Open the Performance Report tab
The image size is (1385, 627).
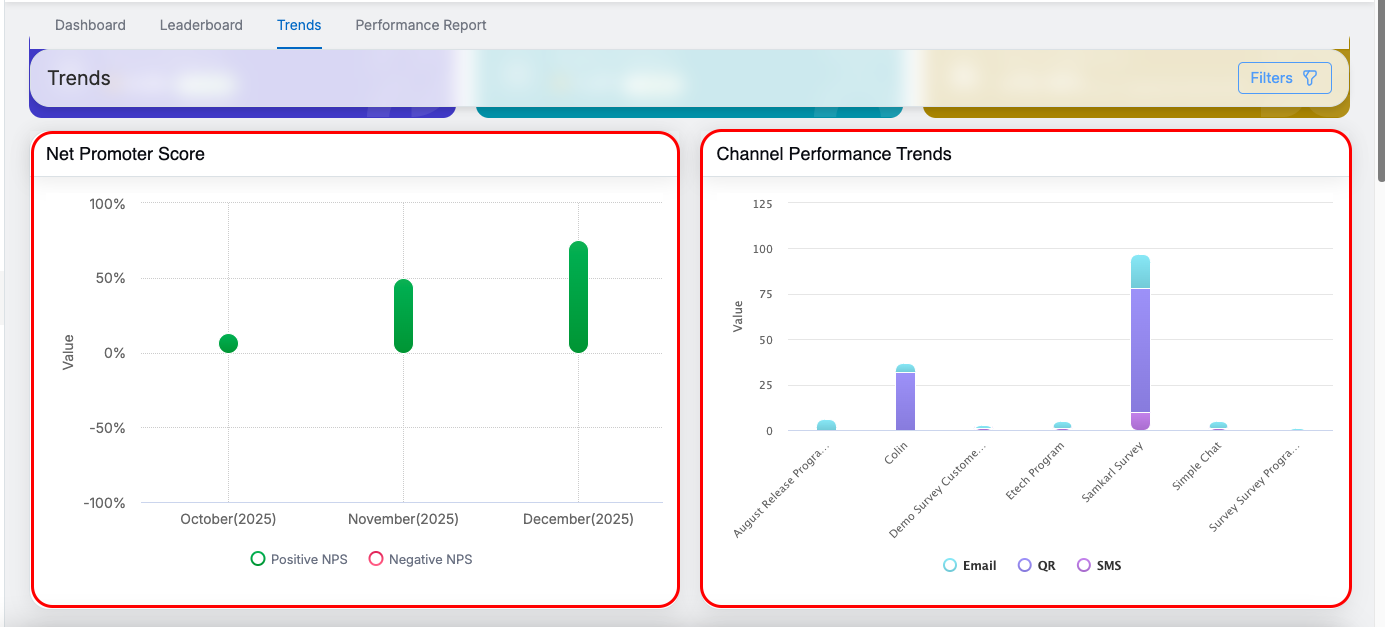421,25
